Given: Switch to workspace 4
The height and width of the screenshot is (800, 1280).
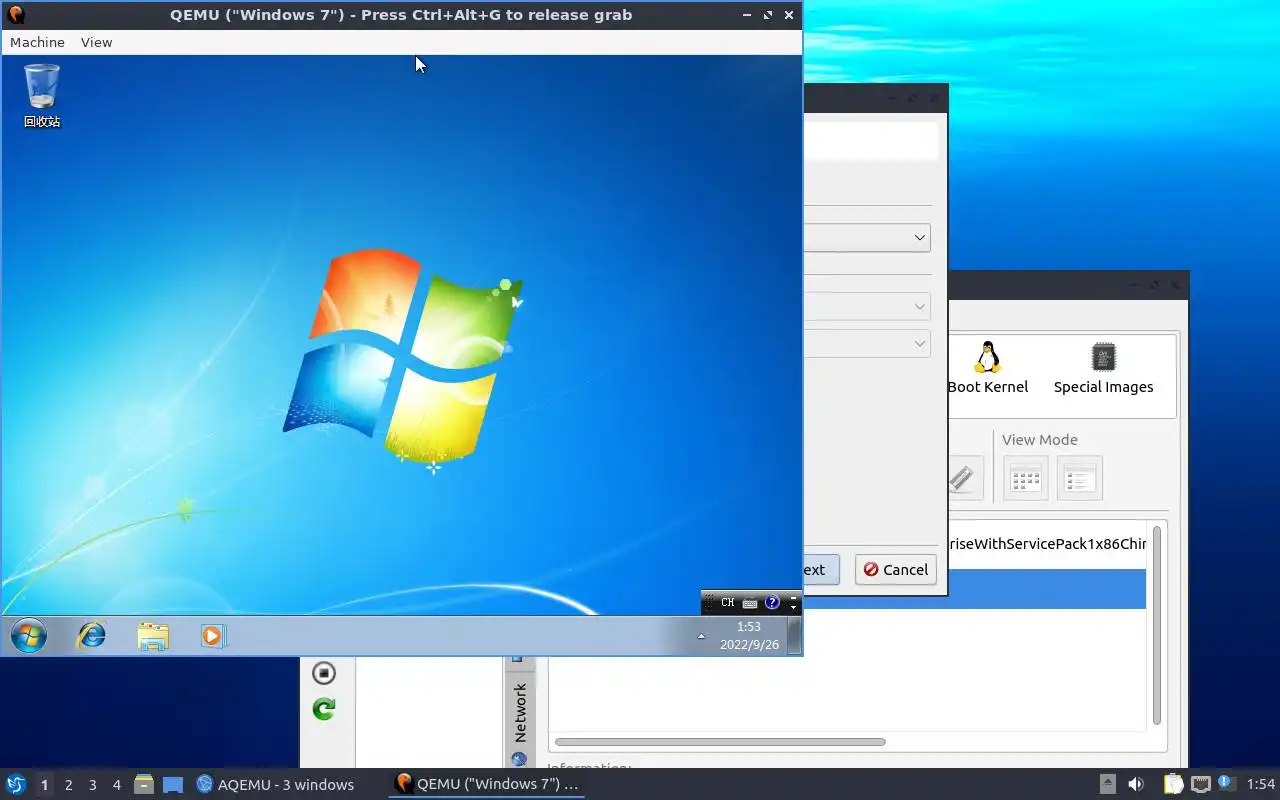Looking at the screenshot, I should tap(116, 785).
